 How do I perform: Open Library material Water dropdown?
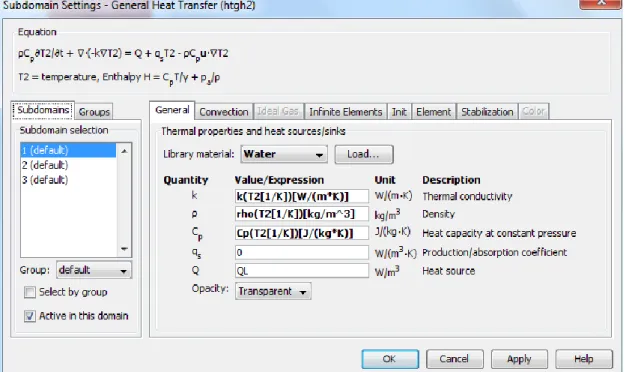click(x=284, y=154)
